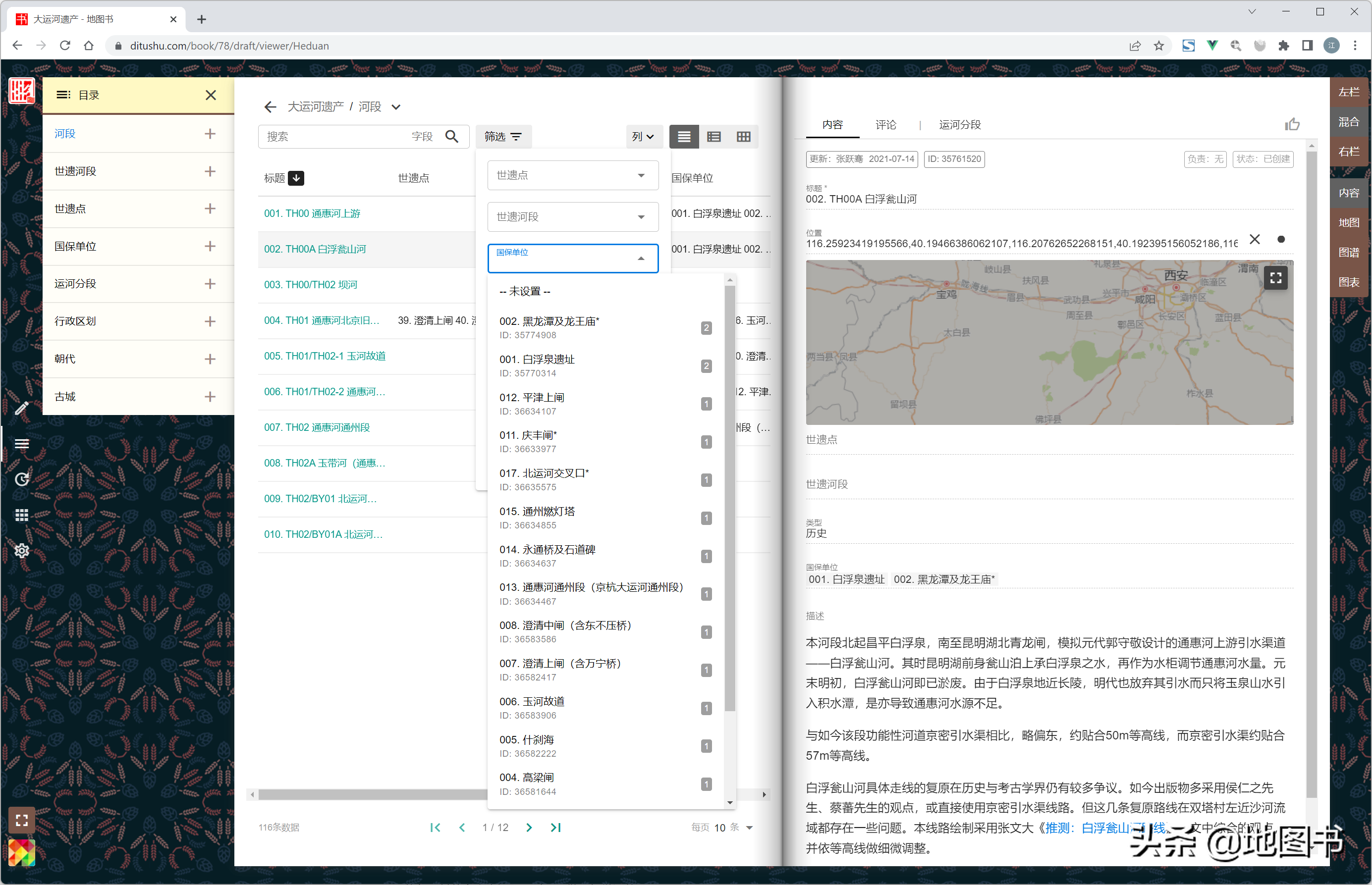
Task: Click the search magnifier icon
Action: tap(452, 137)
